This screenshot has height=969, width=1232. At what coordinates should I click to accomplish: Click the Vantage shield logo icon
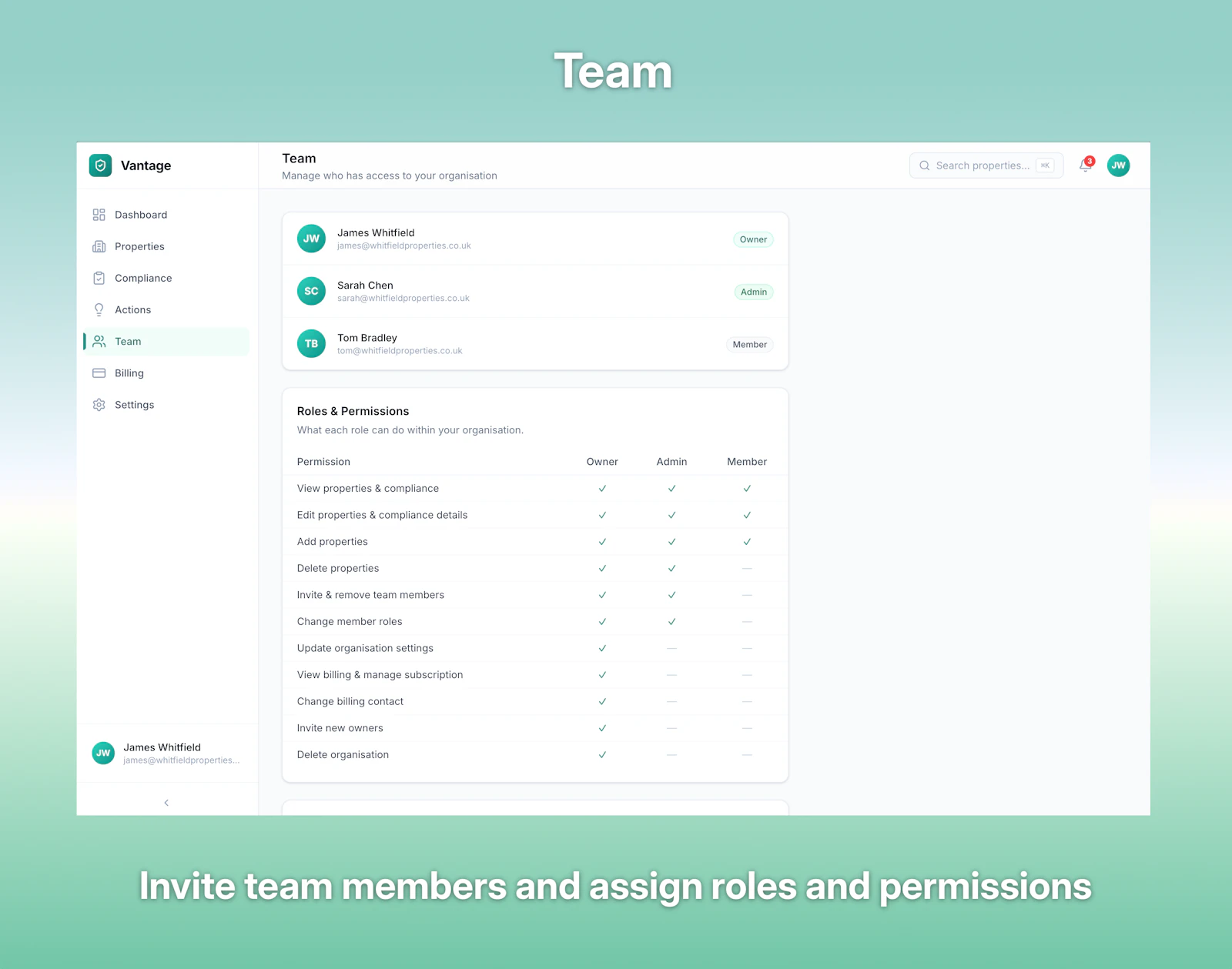(100, 165)
